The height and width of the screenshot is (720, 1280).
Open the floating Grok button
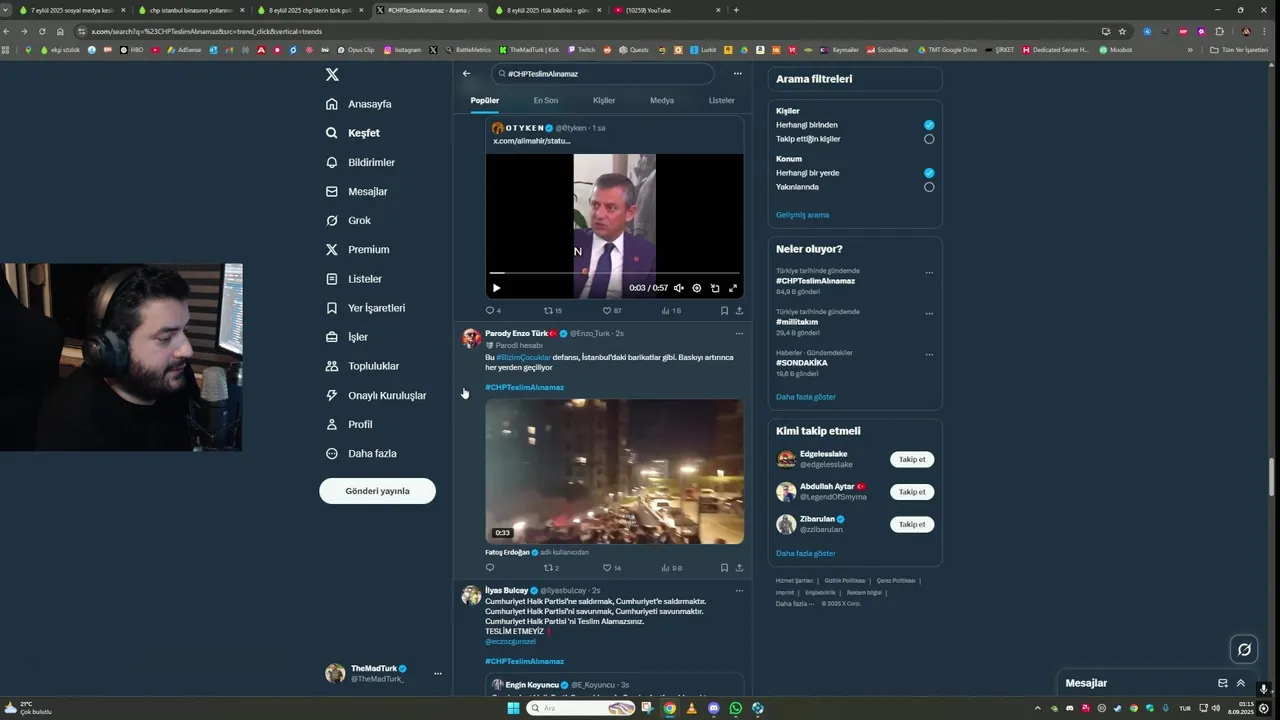tap(1244, 649)
